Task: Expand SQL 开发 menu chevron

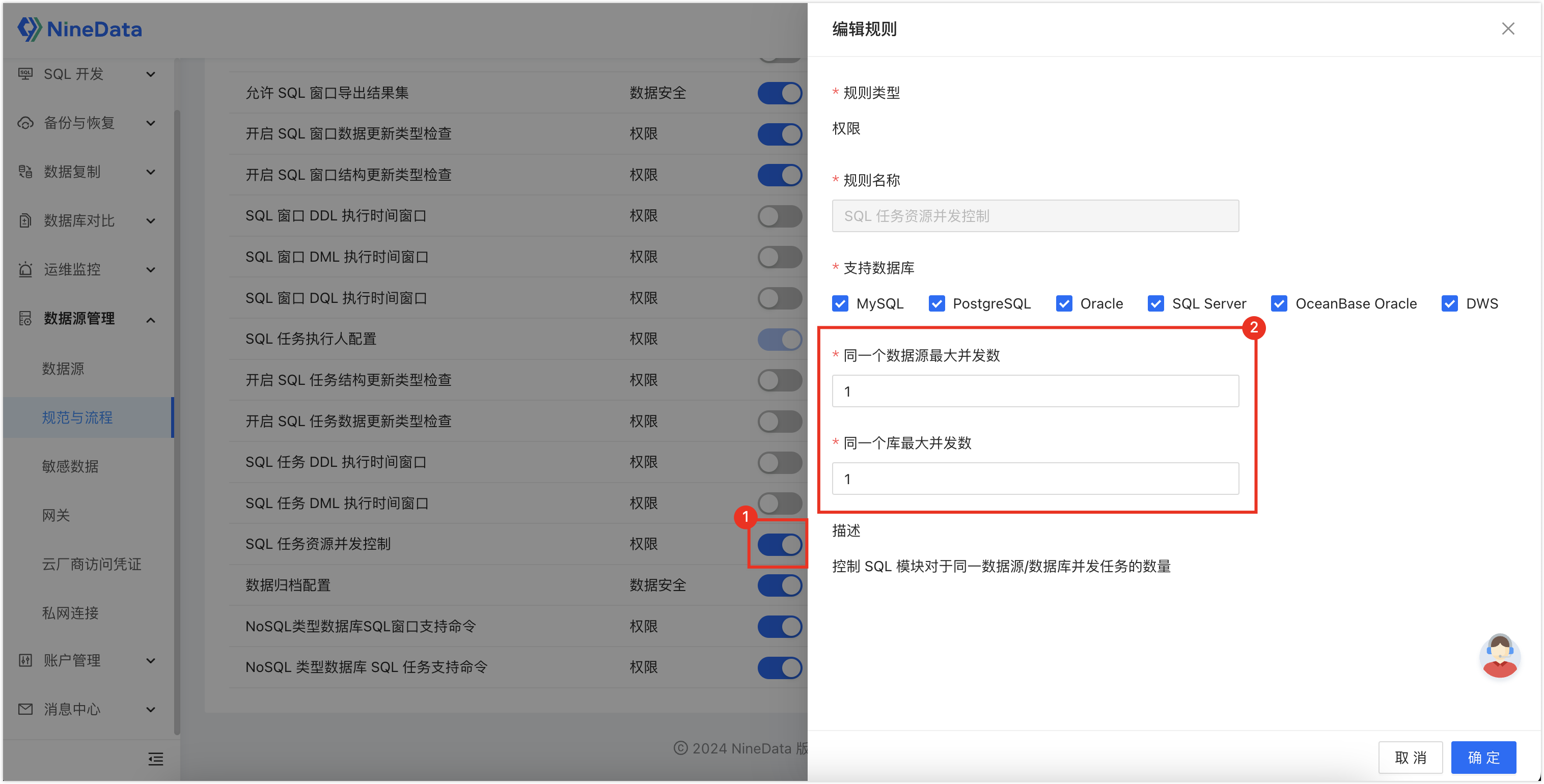Action: point(151,74)
